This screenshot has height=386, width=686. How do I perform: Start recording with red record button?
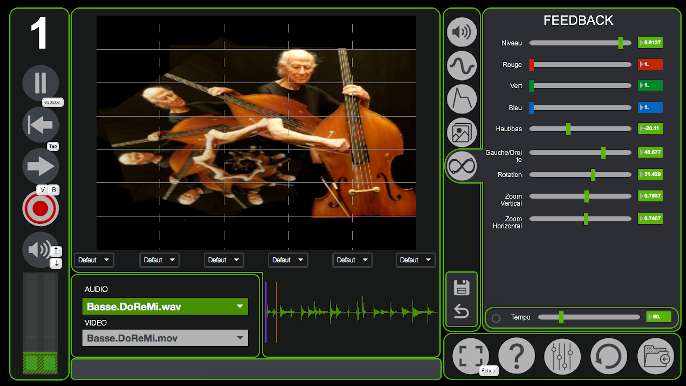40,208
